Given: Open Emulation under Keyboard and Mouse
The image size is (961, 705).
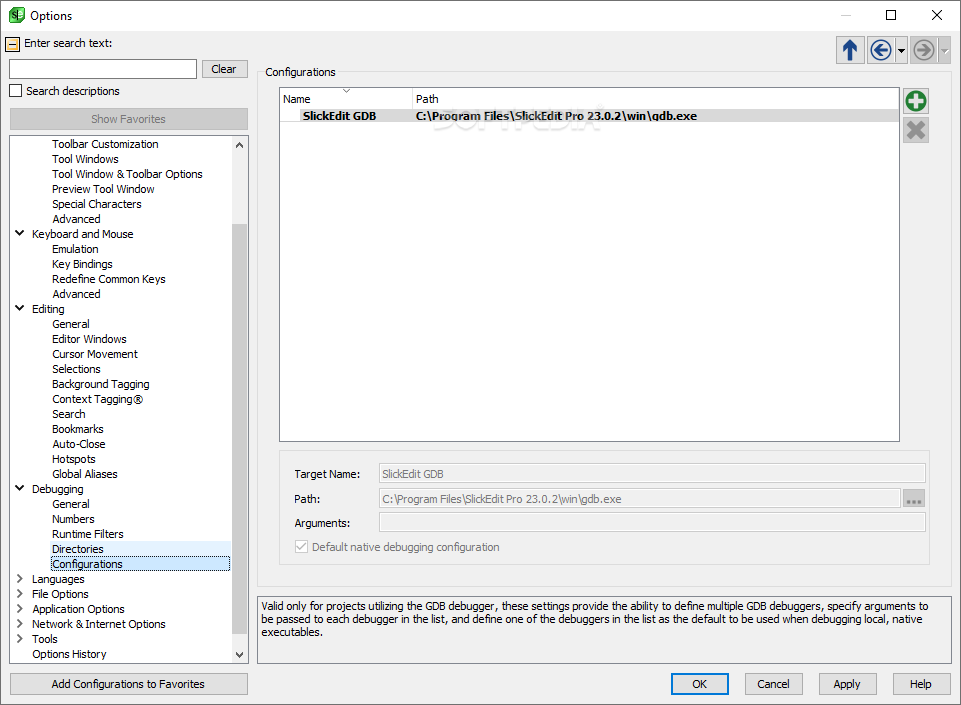Looking at the screenshot, I should (x=75, y=249).
